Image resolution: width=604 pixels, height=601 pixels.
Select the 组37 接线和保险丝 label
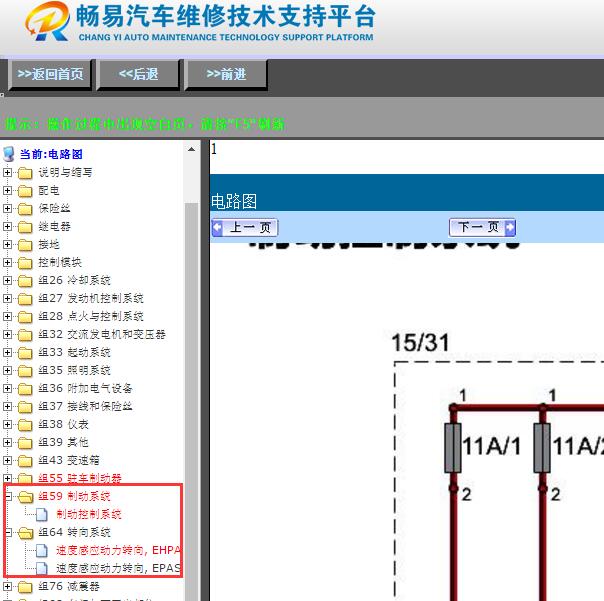pos(85,406)
